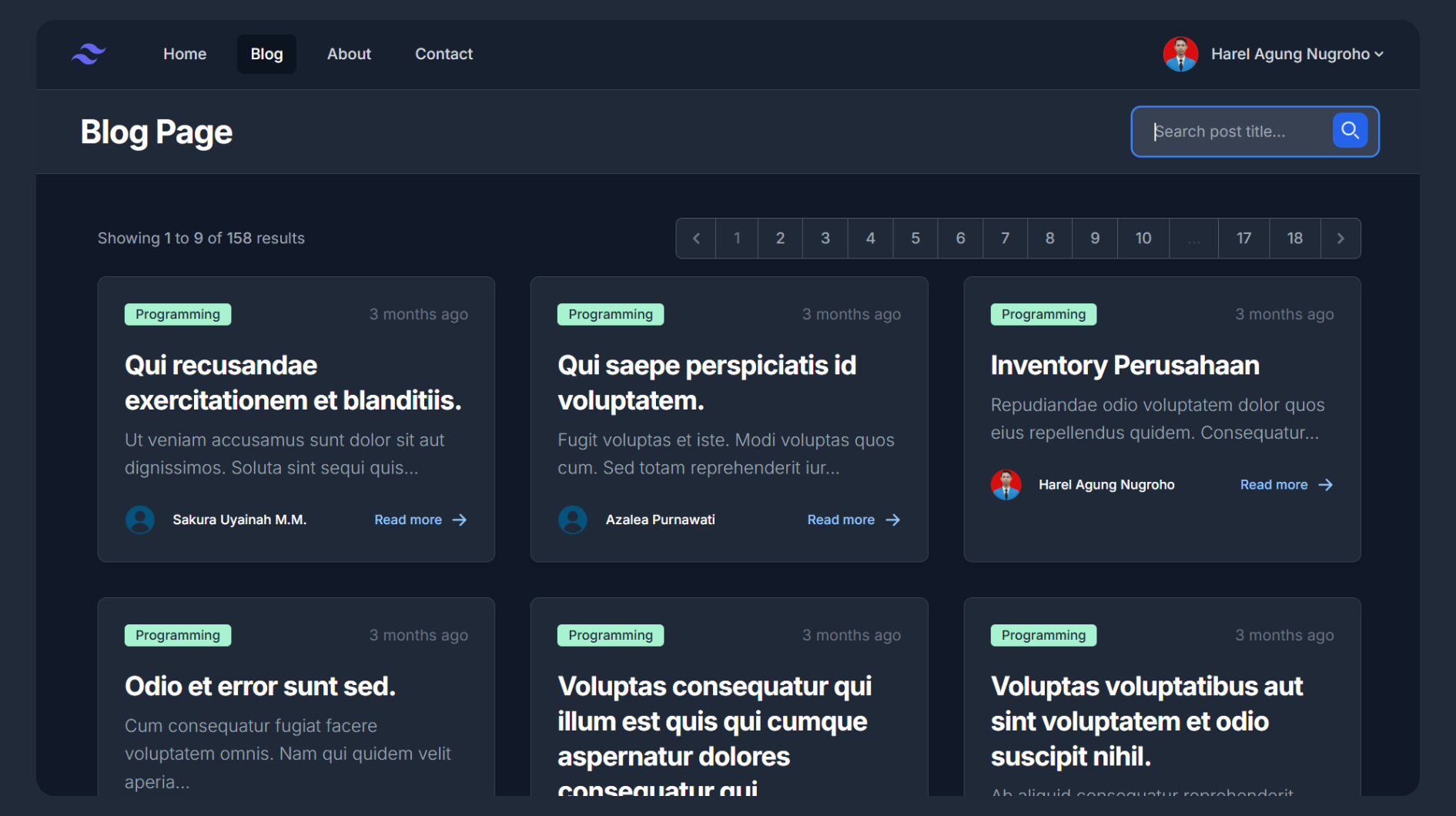The width and height of the screenshot is (1456, 816).
Task: Go to next page arrow in pagination
Action: tap(1341, 239)
